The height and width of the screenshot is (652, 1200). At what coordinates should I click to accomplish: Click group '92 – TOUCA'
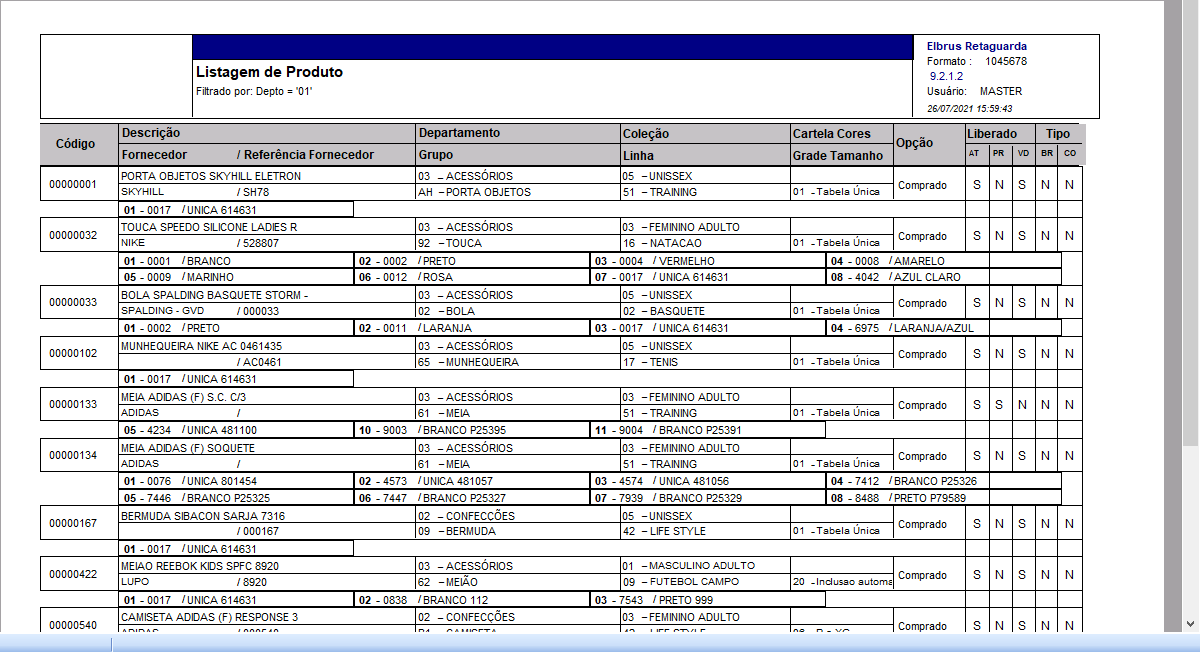pyautogui.click(x=450, y=243)
